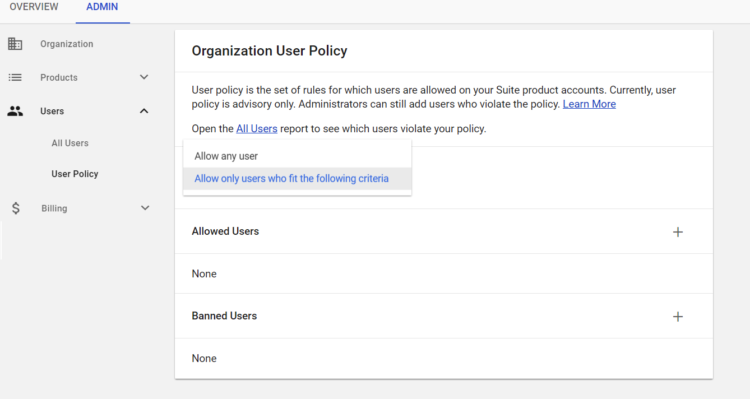Click the Organization building icon
Viewport: 750px width, 399px height.
coord(15,44)
